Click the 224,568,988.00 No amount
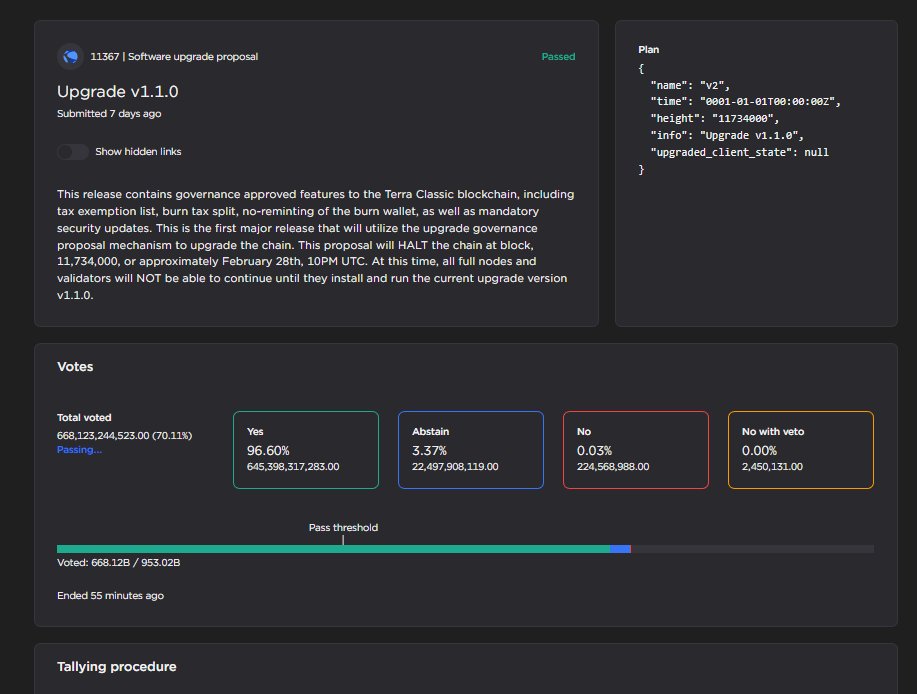This screenshot has width=917, height=694. 613,467
